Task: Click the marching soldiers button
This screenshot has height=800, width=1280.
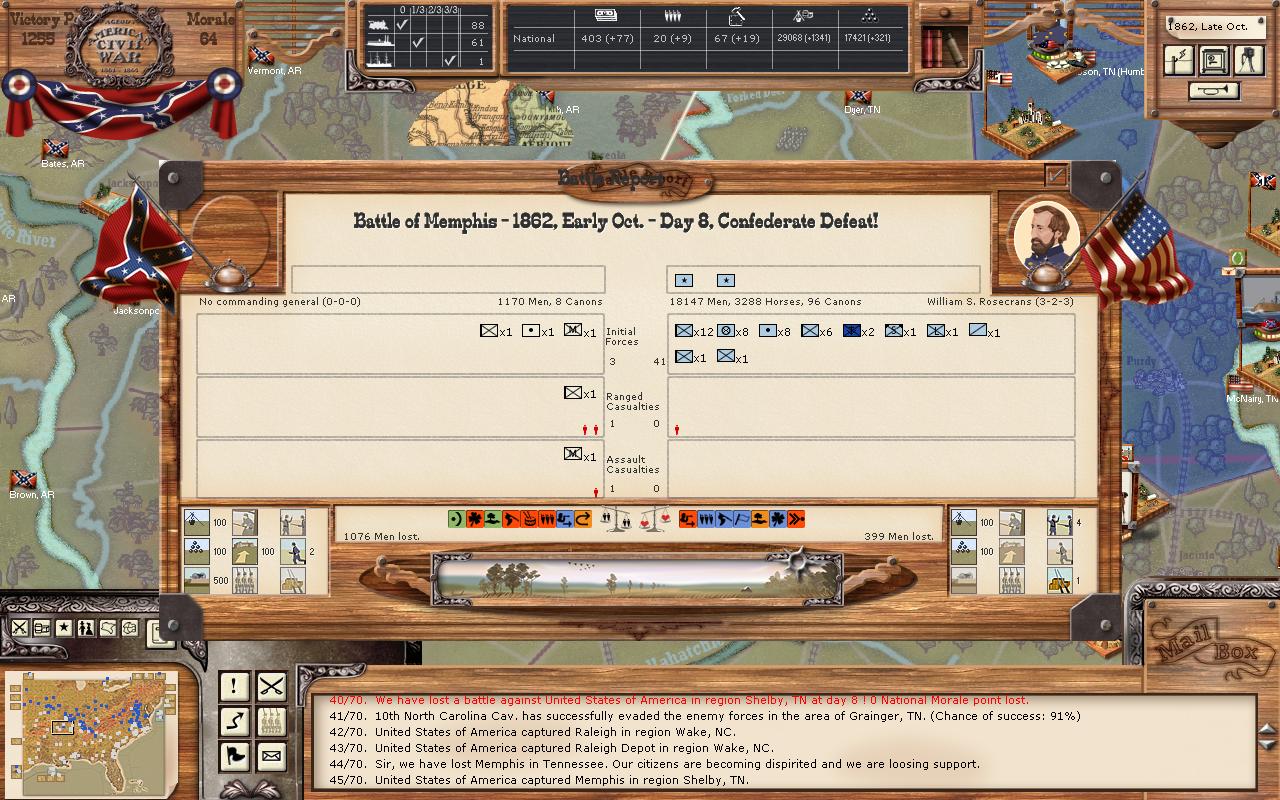Action: coord(271,721)
